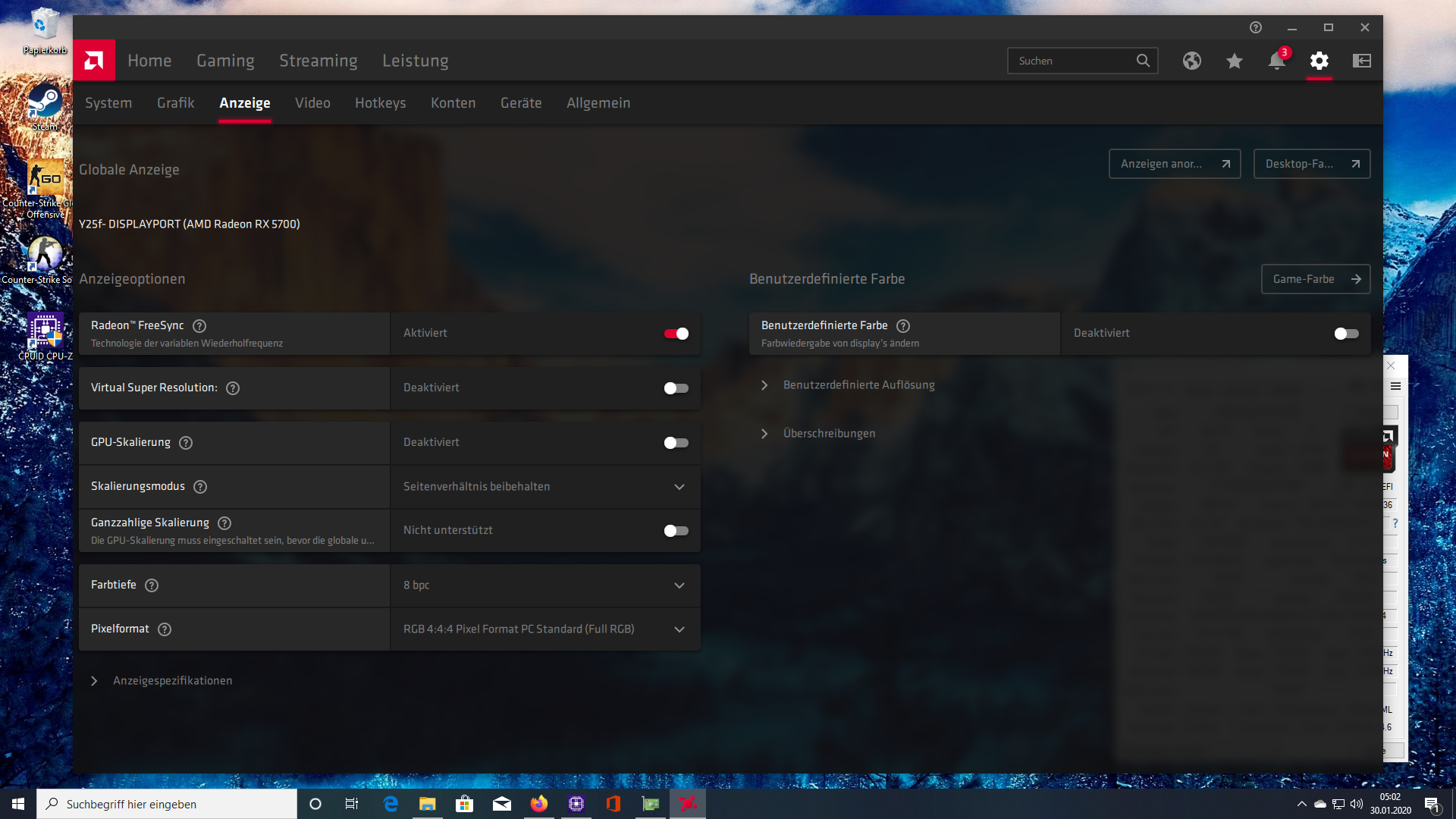1456x819 pixels.
Task: Switch to the Grafik tab
Action: coord(175,103)
